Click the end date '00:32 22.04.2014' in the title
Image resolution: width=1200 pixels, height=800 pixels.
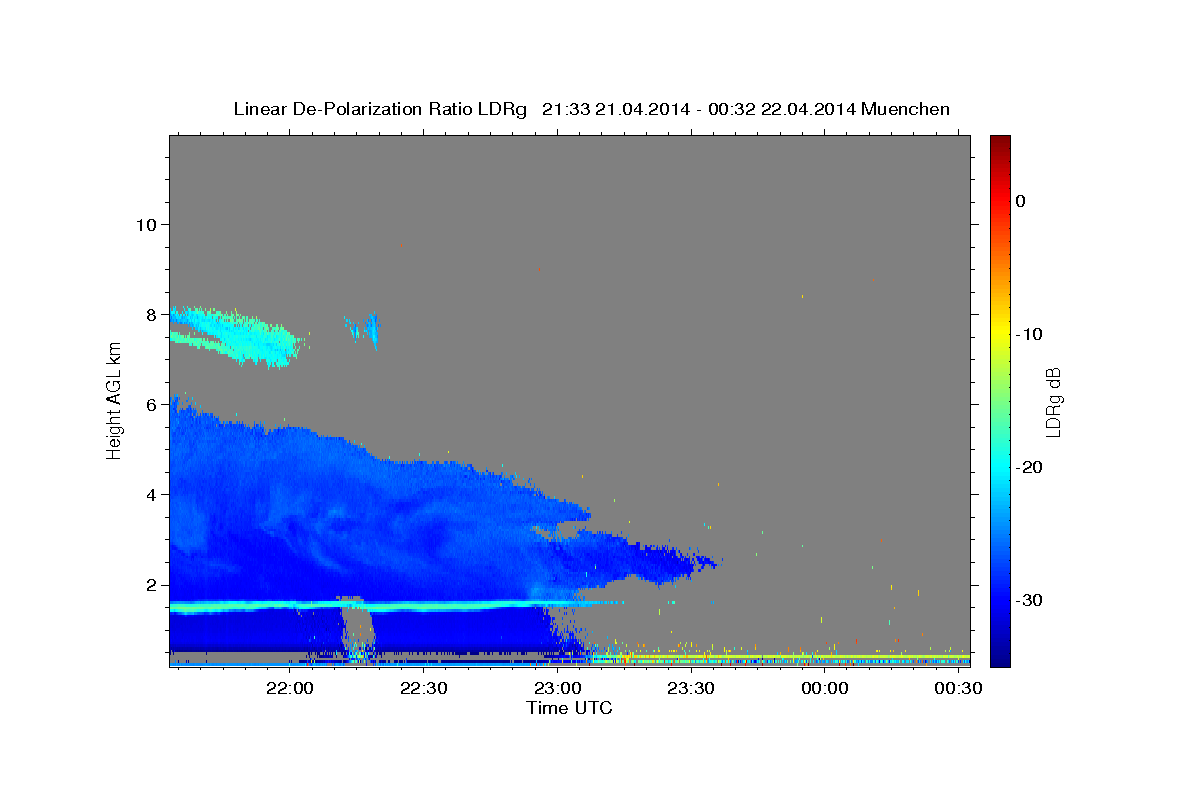point(780,109)
